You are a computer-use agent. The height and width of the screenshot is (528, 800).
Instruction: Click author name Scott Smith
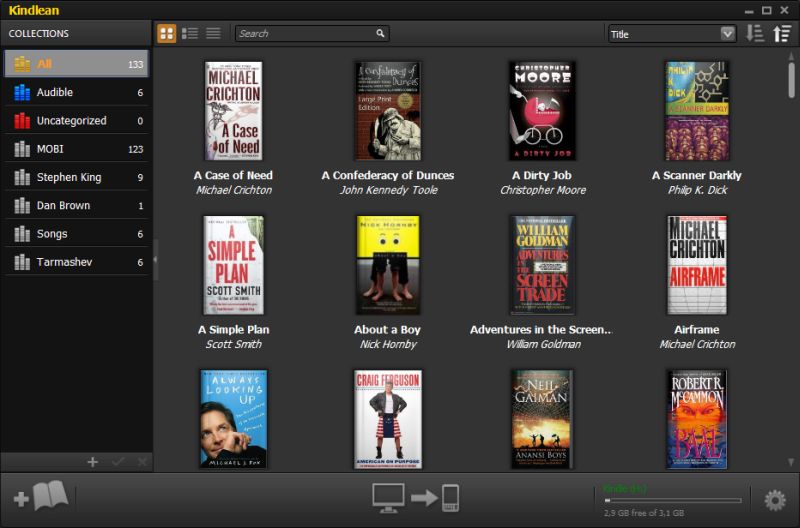pyautogui.click(x=233, y=344)
